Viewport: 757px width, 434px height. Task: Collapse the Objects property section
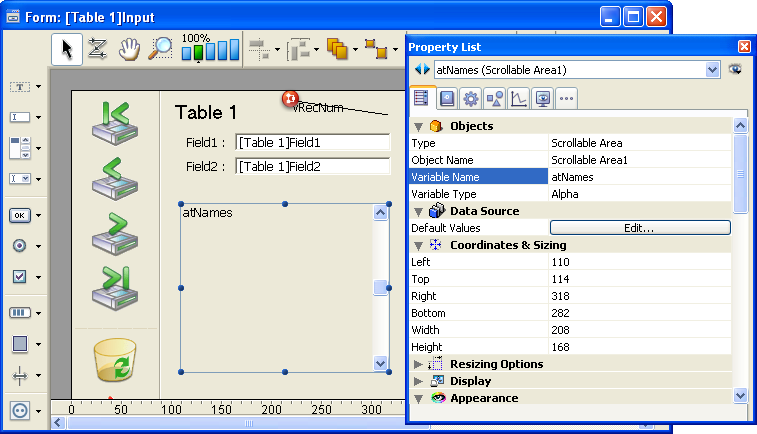coord(419,126)
